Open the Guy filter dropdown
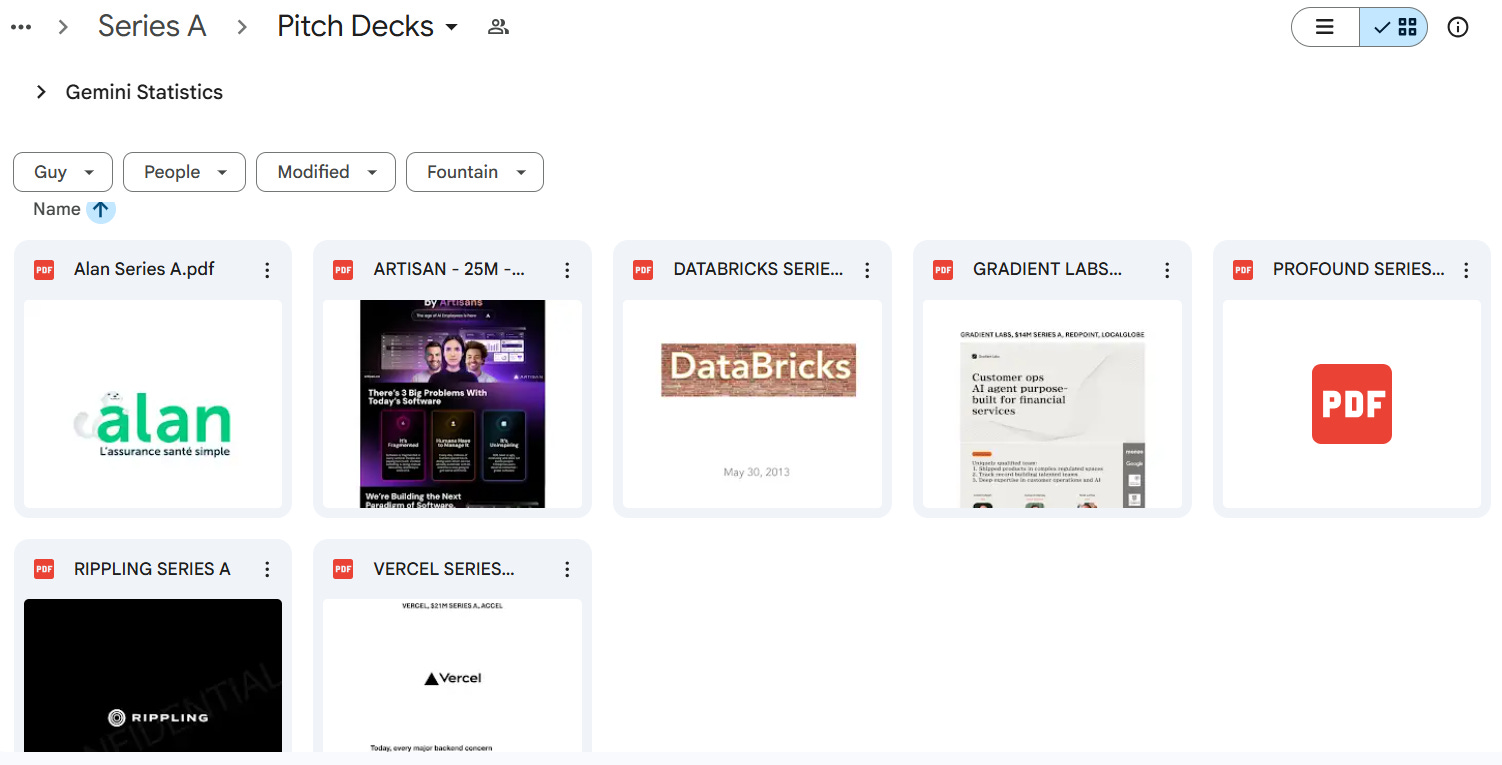This screenshot has width=1502, height=765. click(x=63, y=172)
